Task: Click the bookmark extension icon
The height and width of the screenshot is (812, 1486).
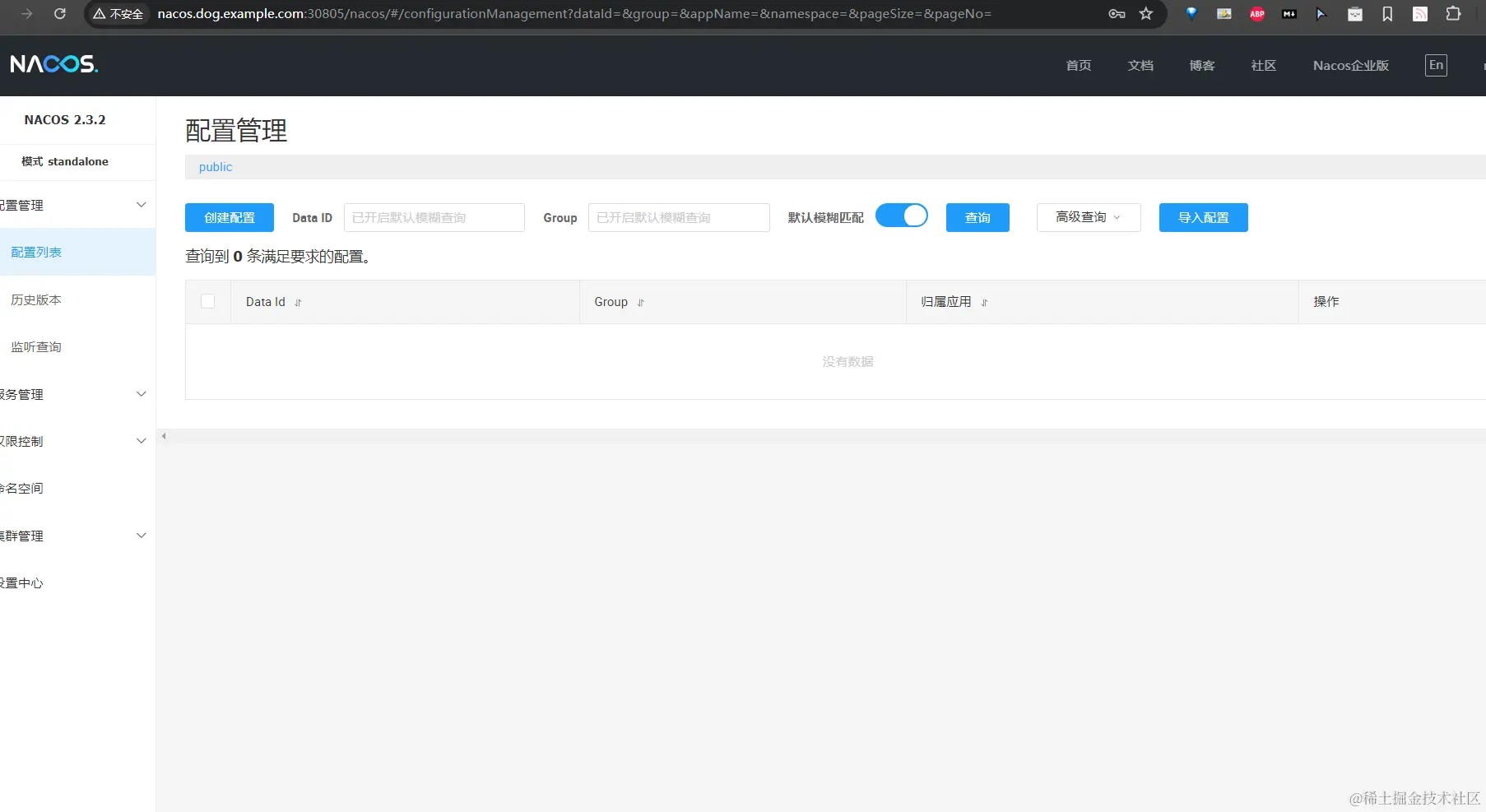Action: tap(1387, 14)
